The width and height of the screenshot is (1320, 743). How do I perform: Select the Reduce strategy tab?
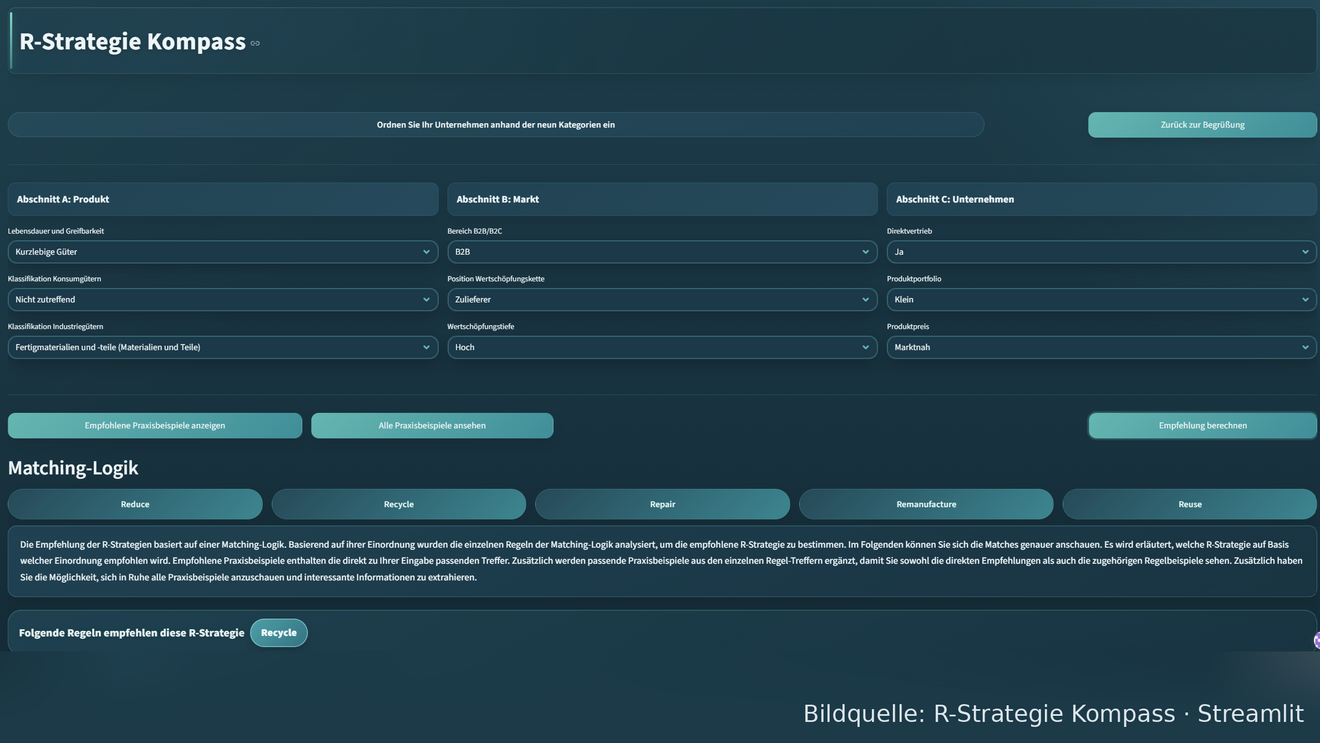tap(135, 504)
